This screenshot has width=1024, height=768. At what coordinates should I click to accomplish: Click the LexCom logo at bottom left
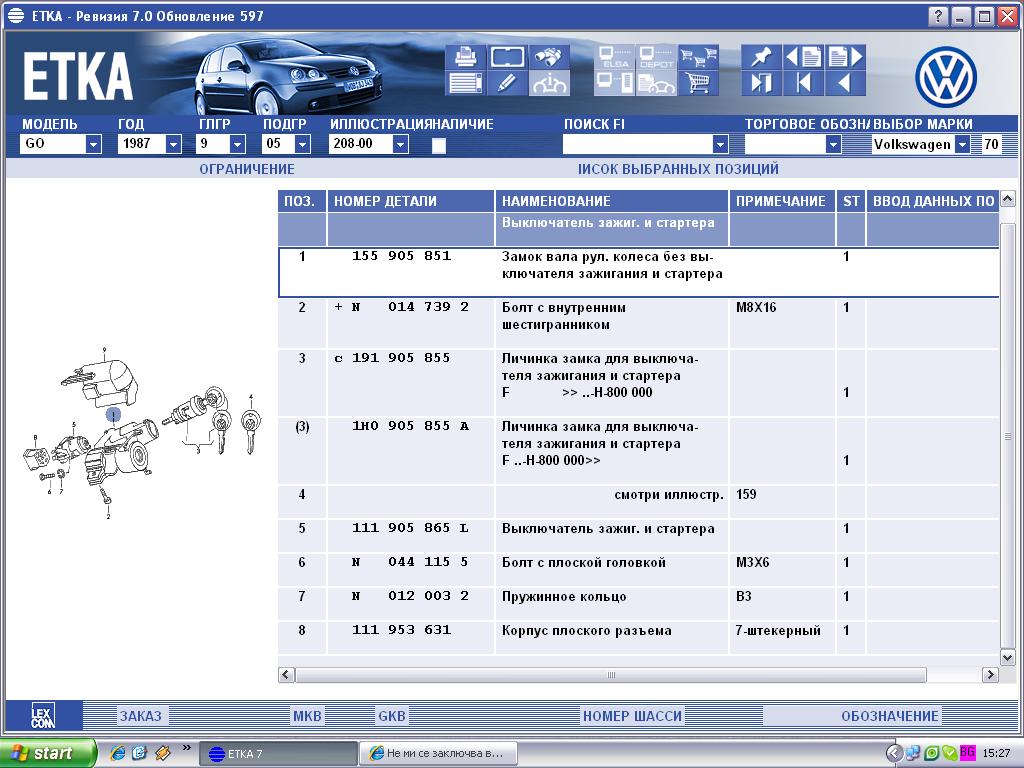[43, 716]
